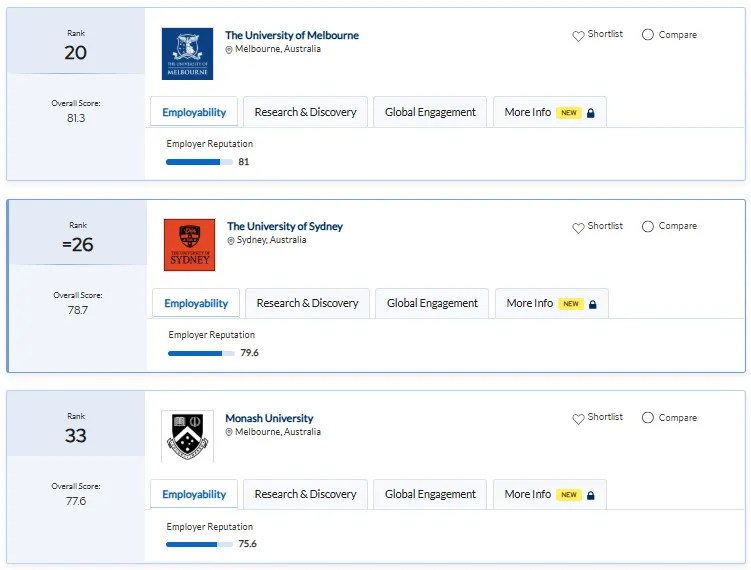Open The University of Sydney link
This screenshot has height=570, width=751.
point(285,226)
